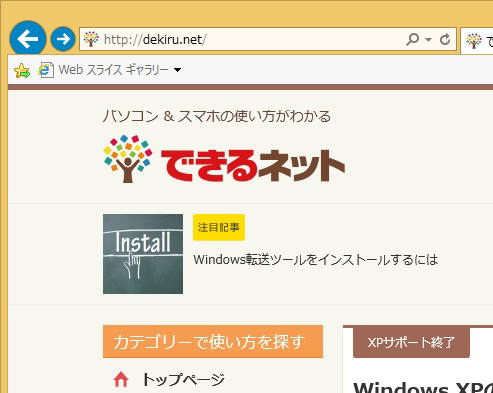The height and width of the screenshot is (393, 493).
Task: Click the add-to-favorites star icon
Action: pyautogui.click(x=22, y=70)
